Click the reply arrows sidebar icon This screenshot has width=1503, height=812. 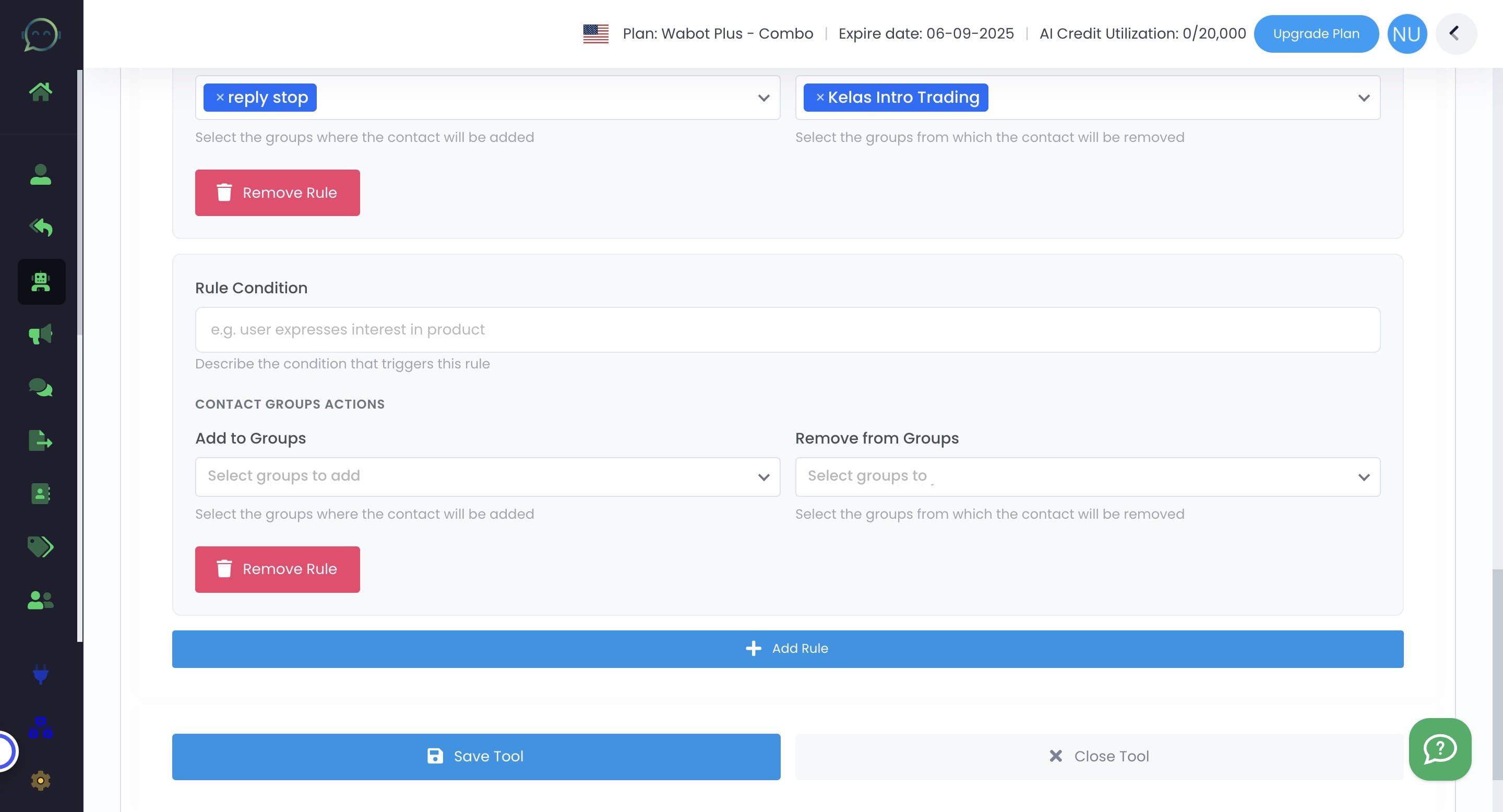pos(40,227)
